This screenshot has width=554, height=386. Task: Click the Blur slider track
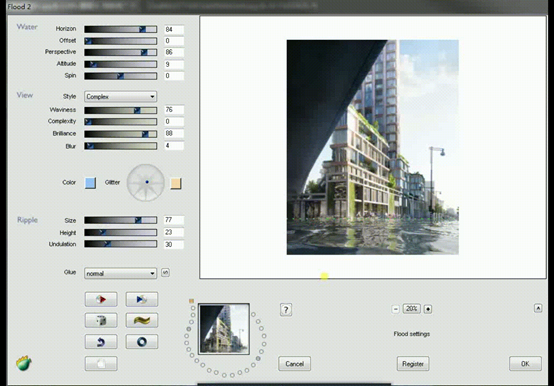pos(120,146)
